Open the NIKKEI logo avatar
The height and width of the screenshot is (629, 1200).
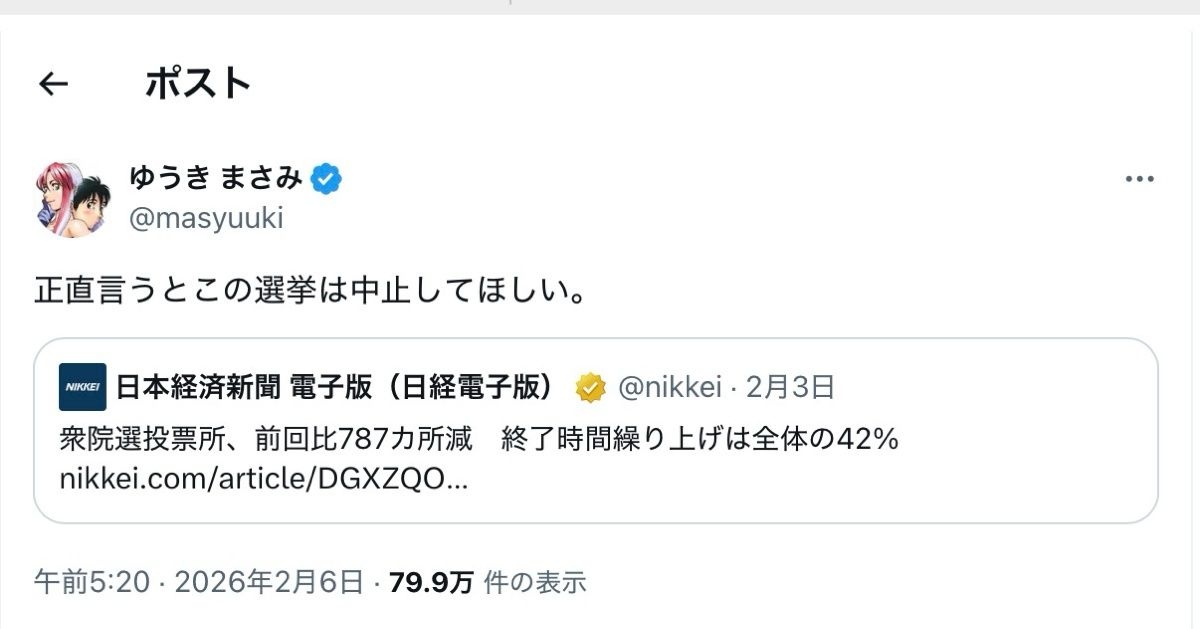tap(83, 387)
